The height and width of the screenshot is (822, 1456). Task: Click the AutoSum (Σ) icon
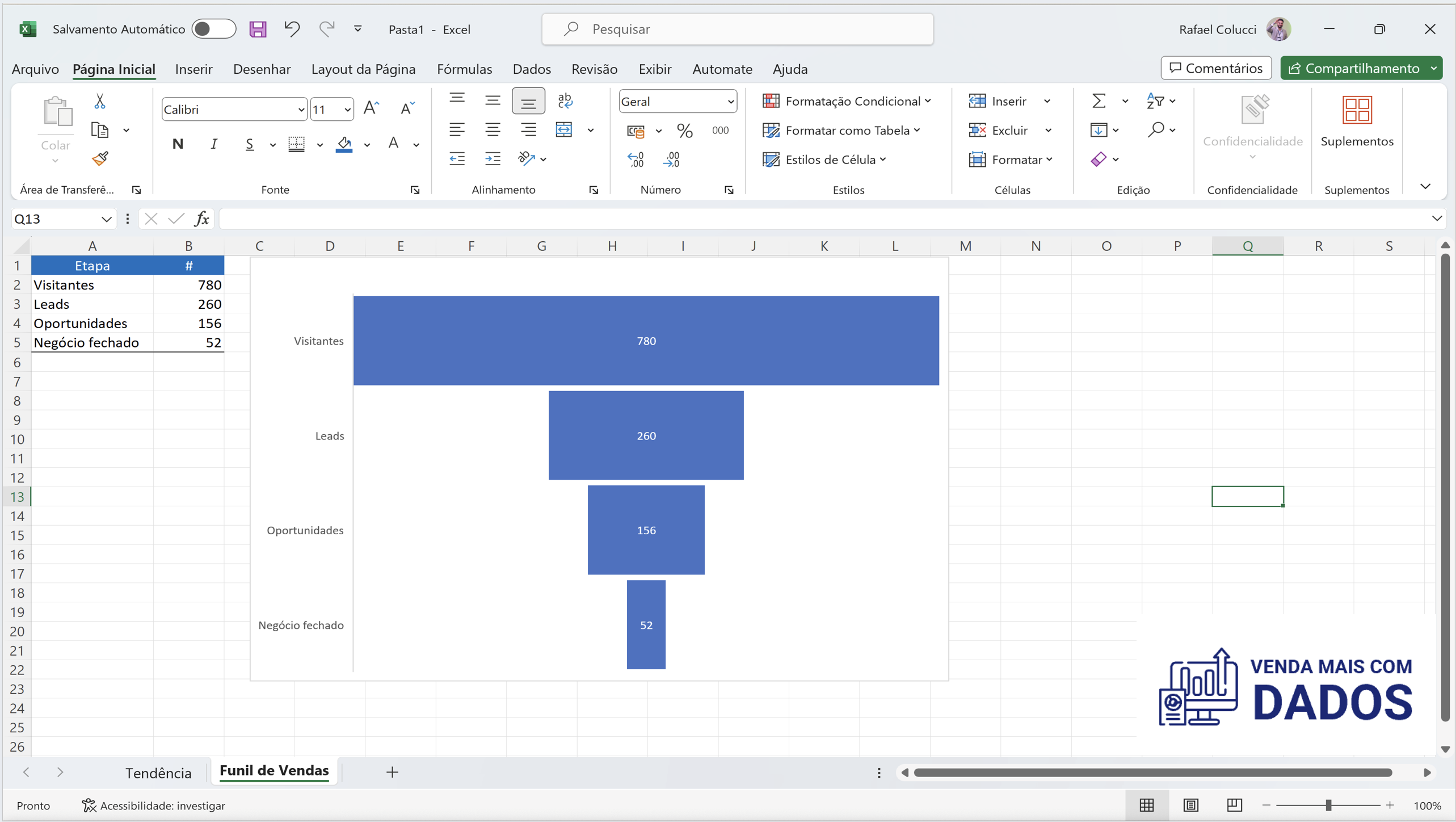(1099, 100)
